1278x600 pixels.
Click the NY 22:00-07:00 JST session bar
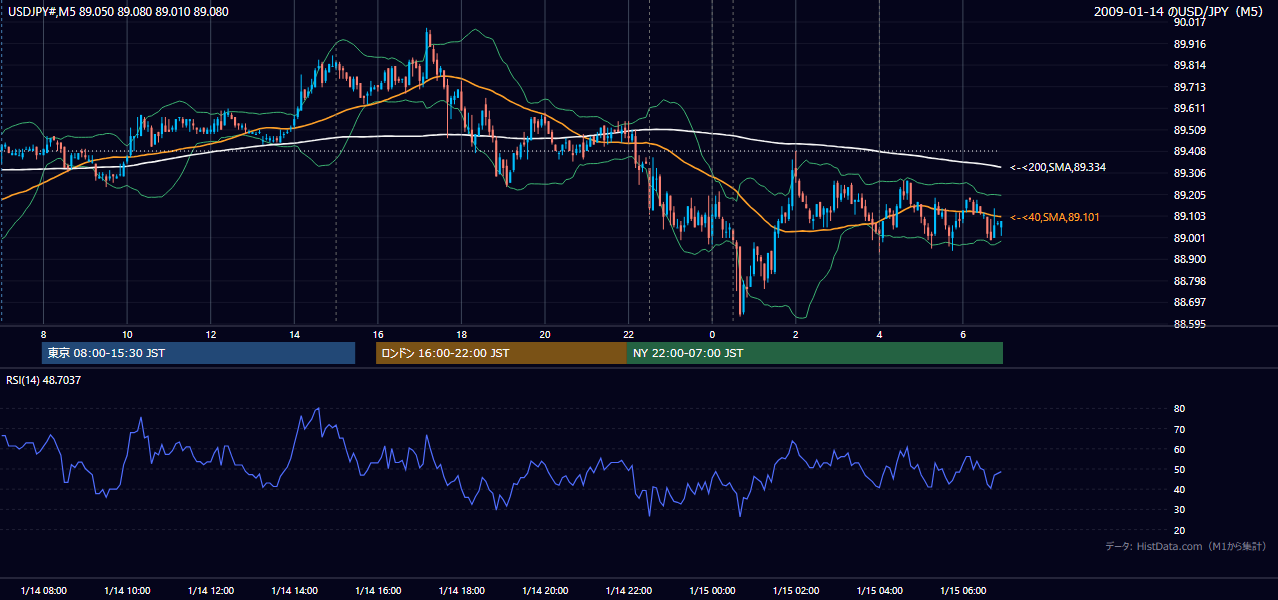pyautogui.click(x=815, y=353)
